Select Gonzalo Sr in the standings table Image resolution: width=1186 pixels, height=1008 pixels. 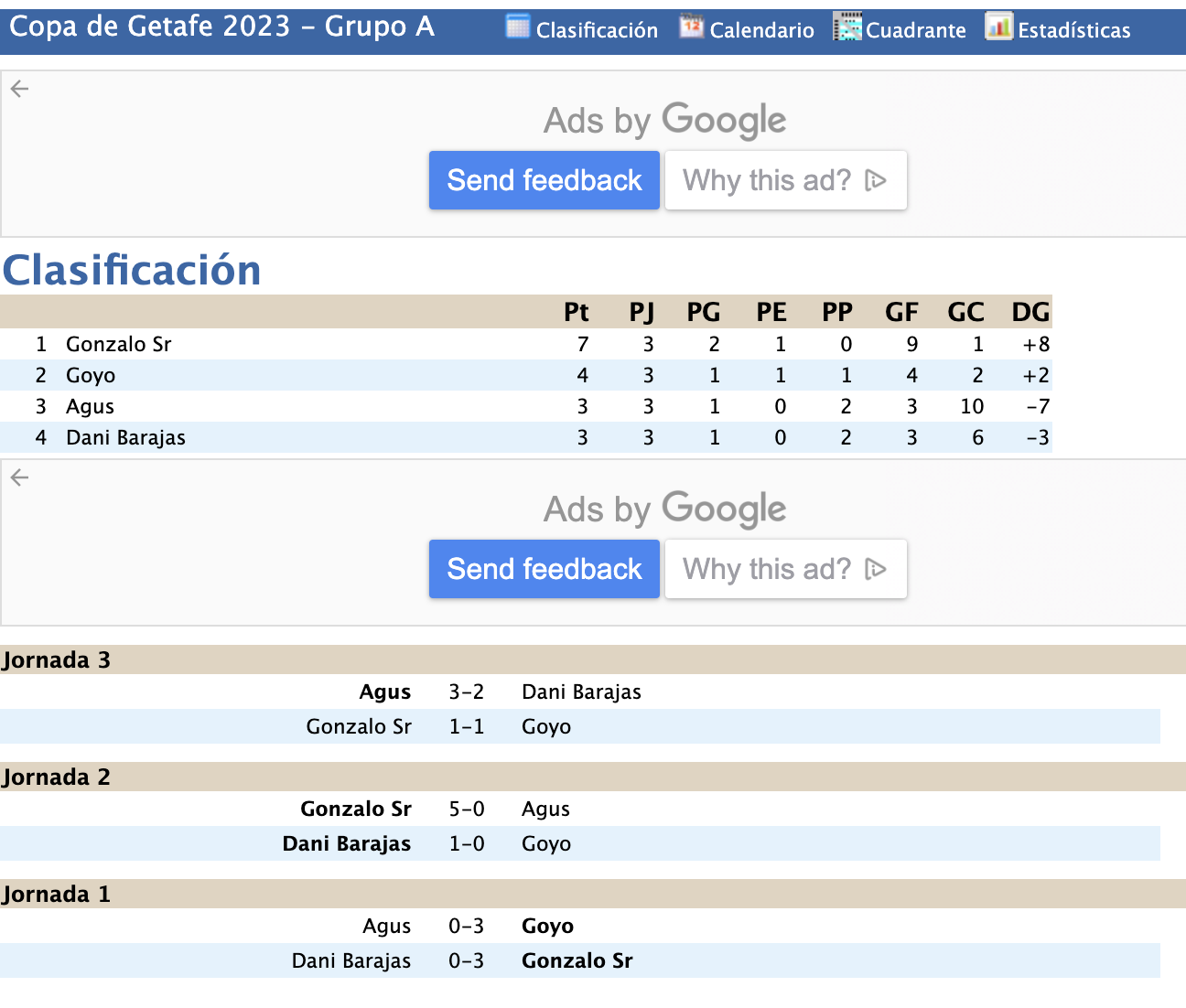(x=119, y=344)
